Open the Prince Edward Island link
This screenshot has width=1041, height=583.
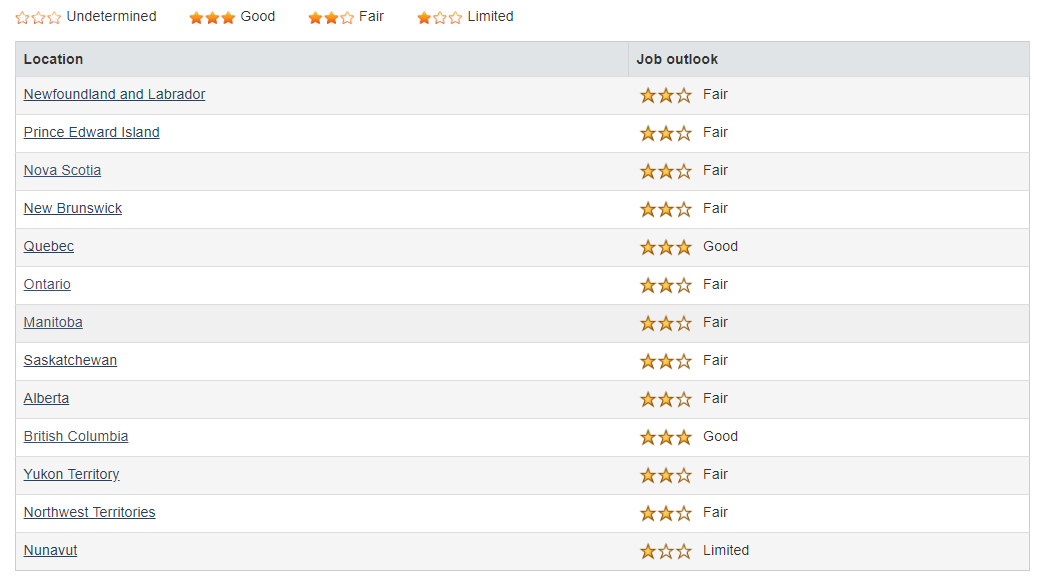click(92, 132)
